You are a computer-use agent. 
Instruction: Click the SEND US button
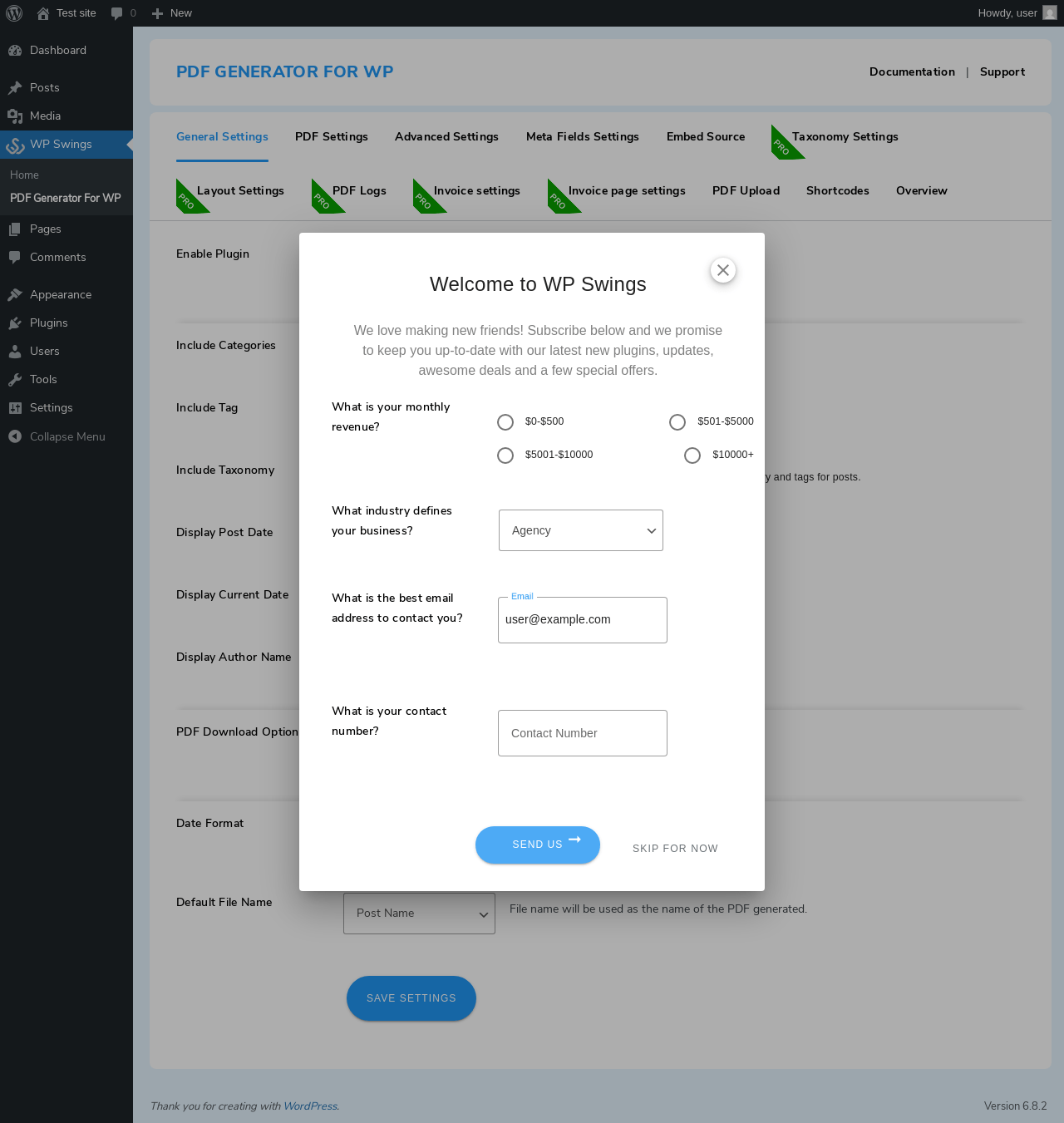click(538, 845)
